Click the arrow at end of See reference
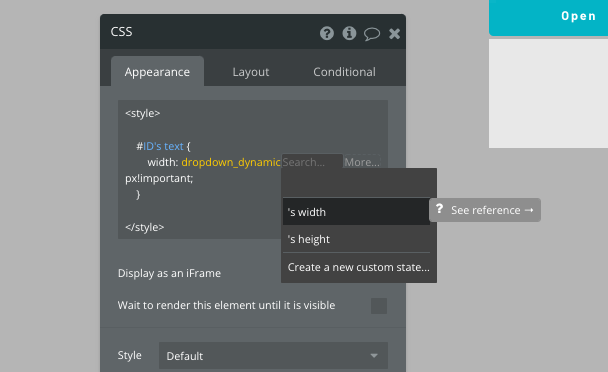 (x=529, y=210)
